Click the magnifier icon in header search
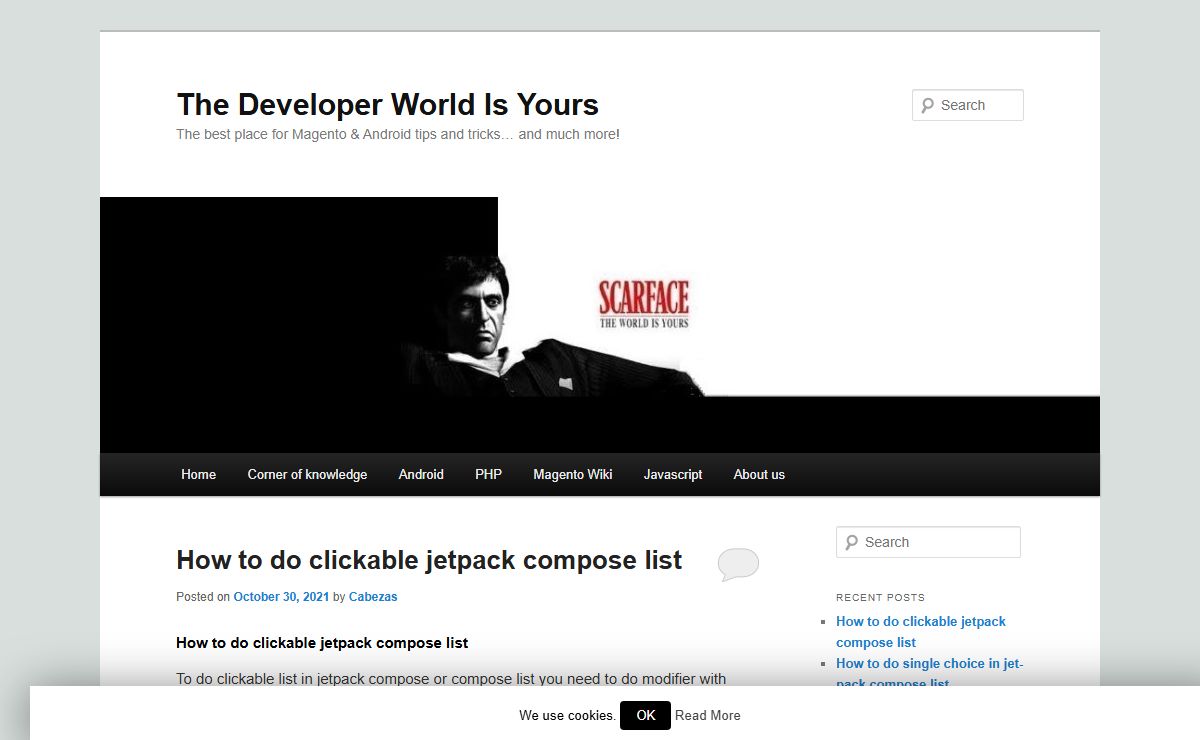The width and height of the screenshot is (1200, 740). tap(927, 105)
